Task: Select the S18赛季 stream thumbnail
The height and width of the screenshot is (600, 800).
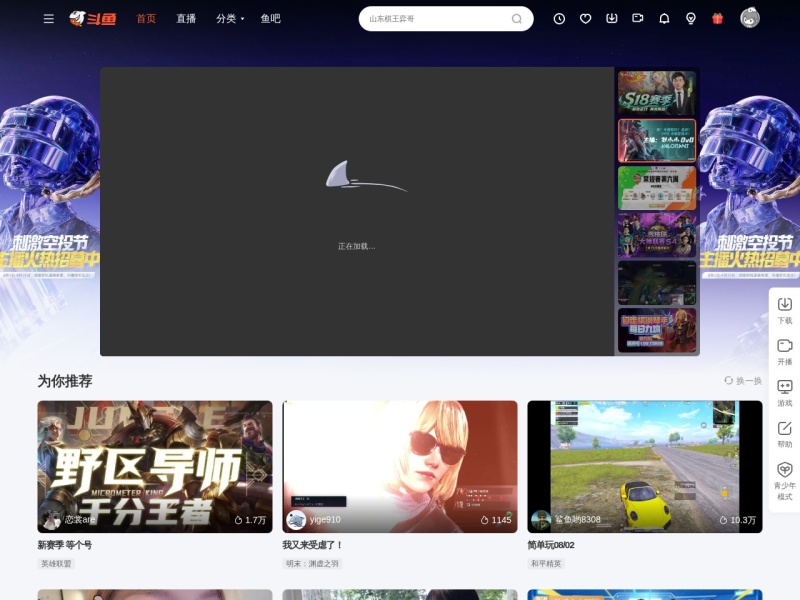Action: point(657,93)
